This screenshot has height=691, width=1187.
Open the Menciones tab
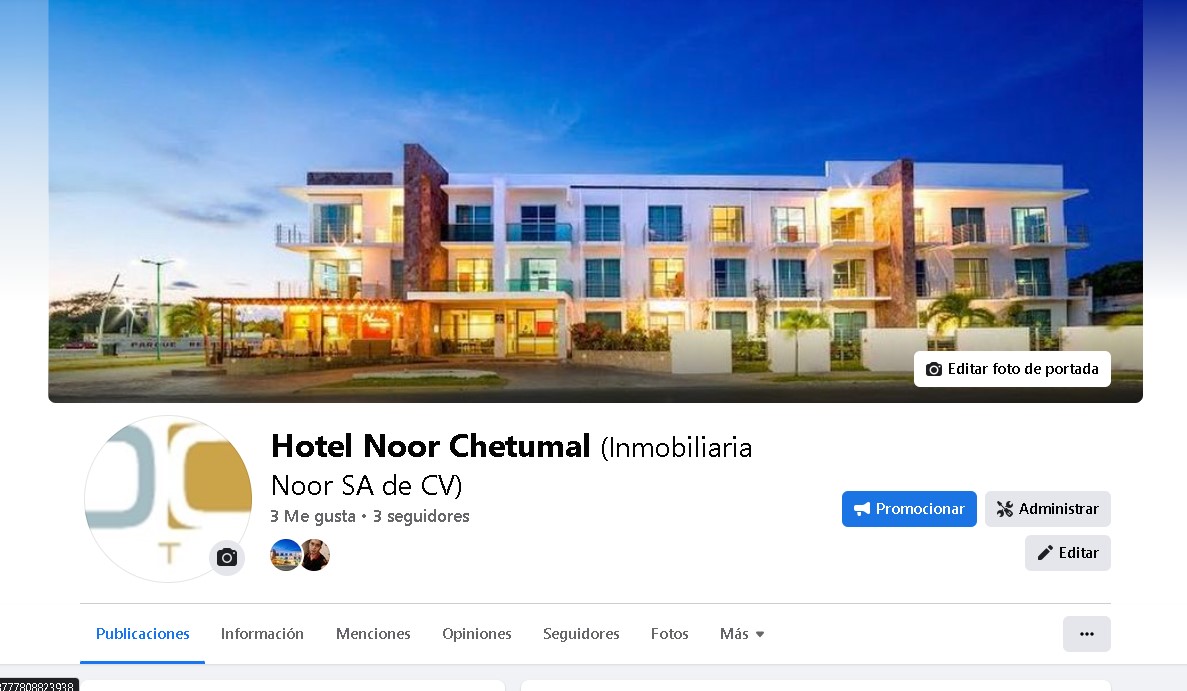click(x=373, y=634)
